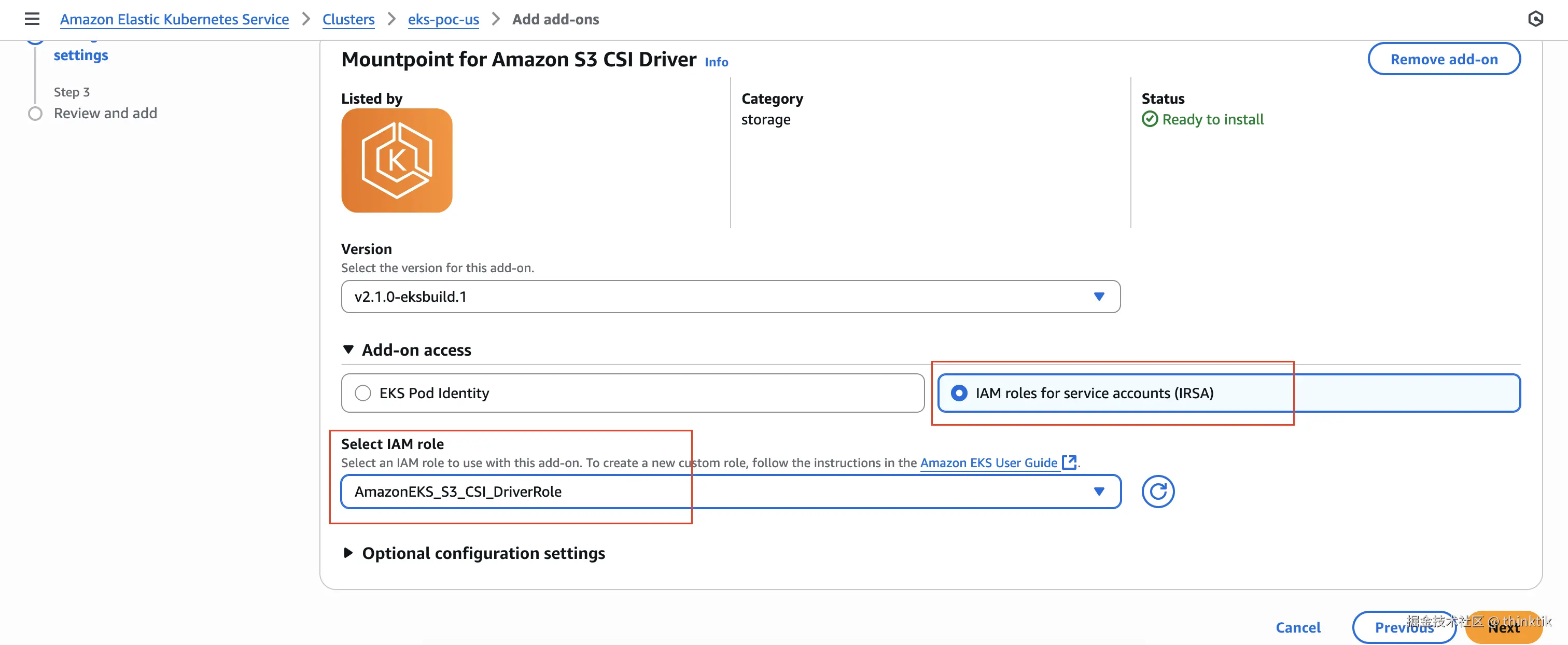Click the Cancel button
The height and width of the screenshot is (645, 1568).
pyautogui.click(x=1297, y=627)
